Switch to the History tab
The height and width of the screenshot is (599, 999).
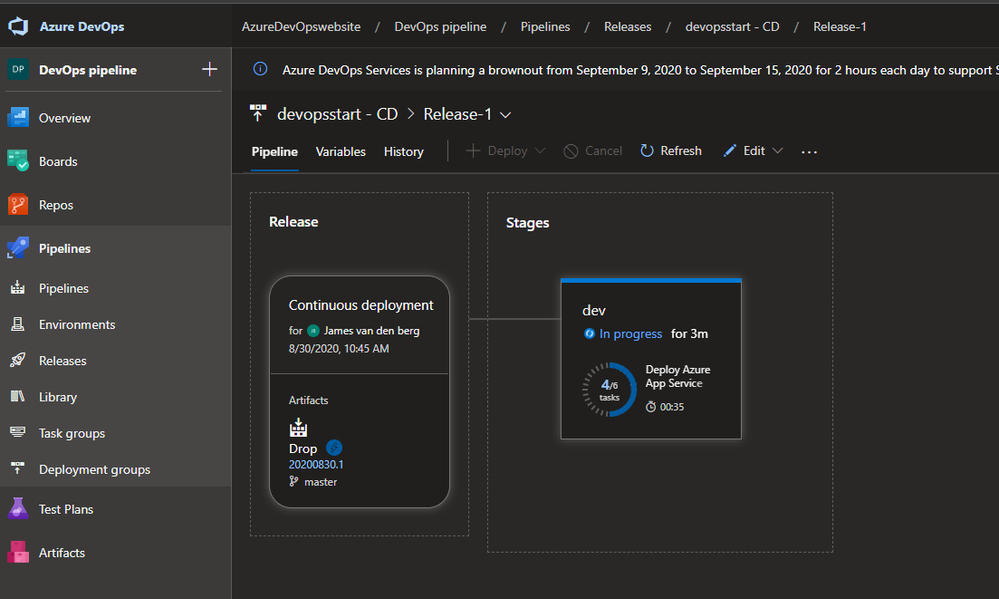pyautogui.click(x=403, y=152)
